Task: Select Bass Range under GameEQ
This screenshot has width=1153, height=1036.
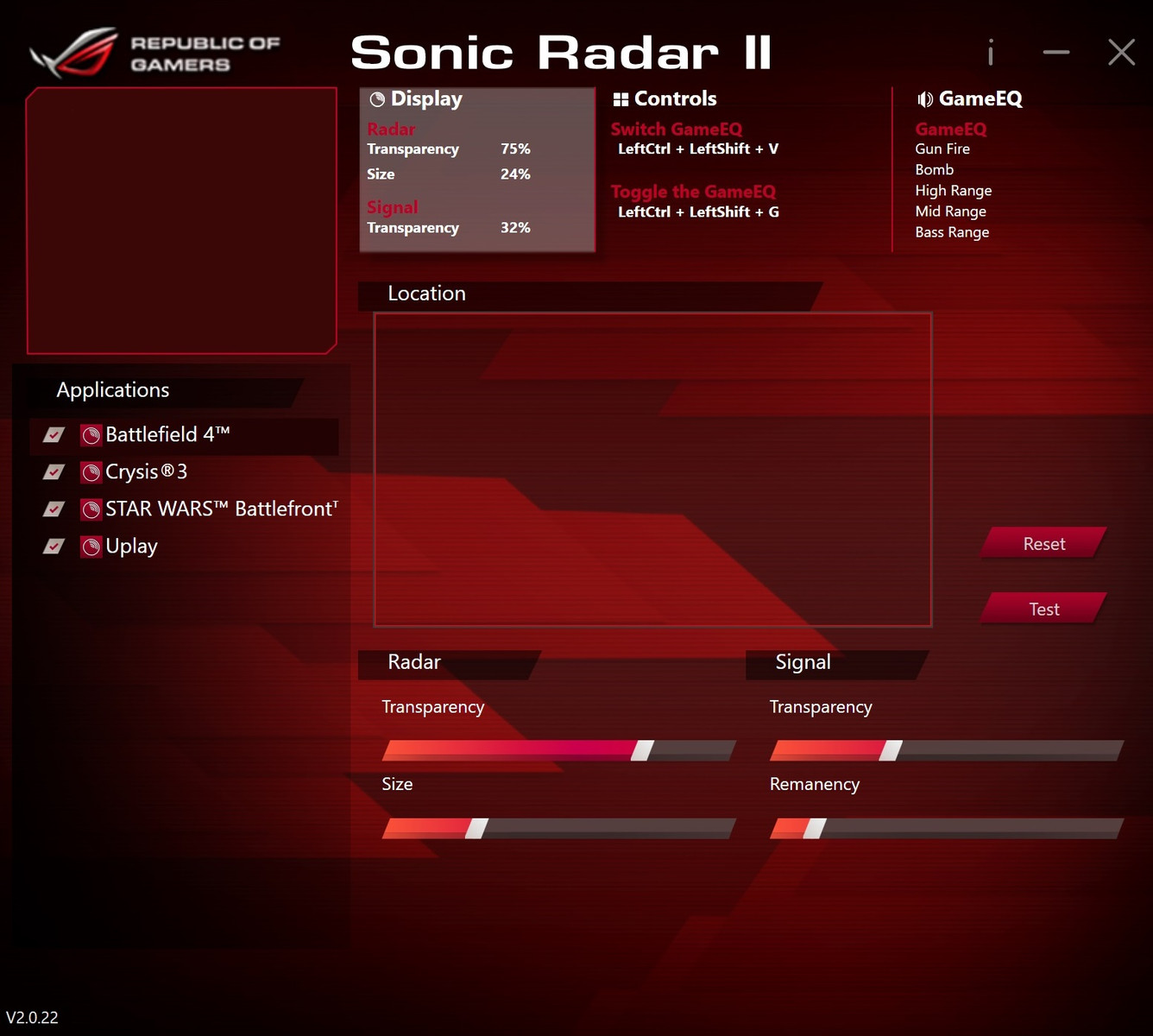Action: click(x=952, y=232)
